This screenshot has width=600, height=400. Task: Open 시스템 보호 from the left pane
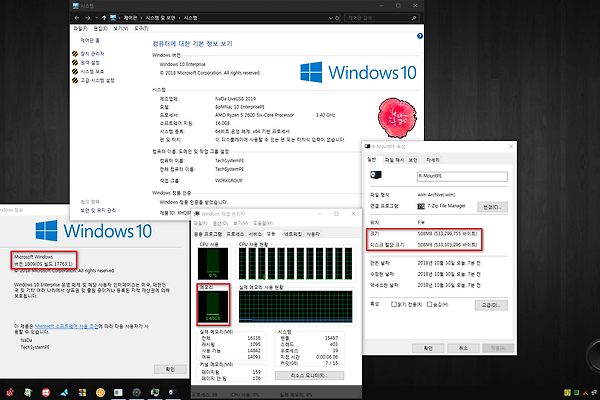tap(92, 72)
